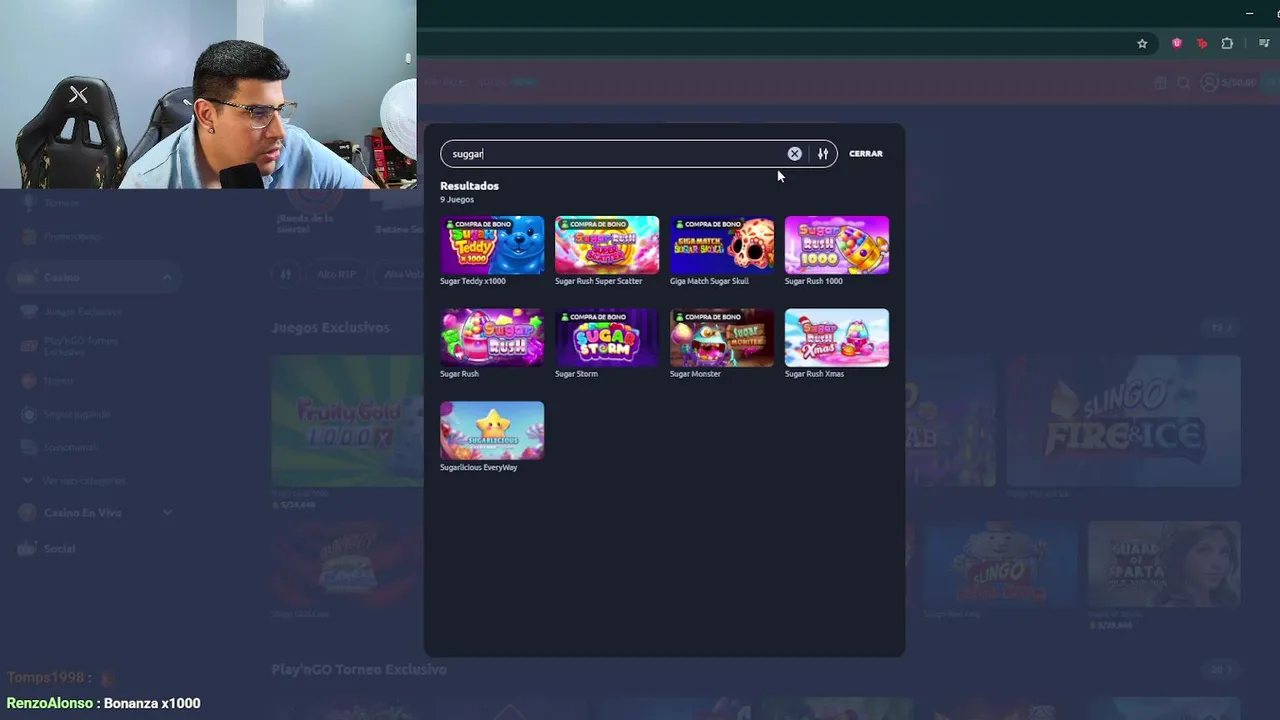Launch the Sugar Storm game tile
Screen dimensions: 1280x720
point(607,338)
